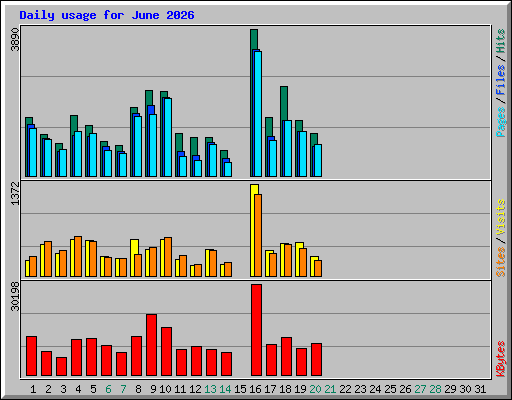Image resolution: width=512 pixels, height=400 pixels.
Task: Click the green Hits bar for day 18
Action: (284, 103)
